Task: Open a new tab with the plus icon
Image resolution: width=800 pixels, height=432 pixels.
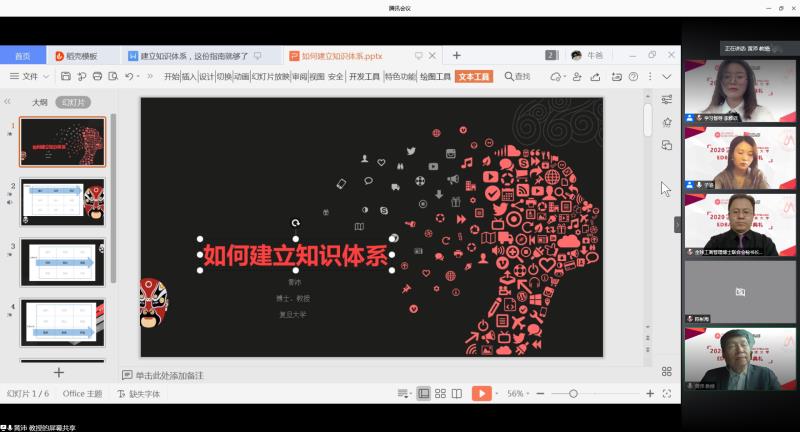Action: pyautogui.click(x=457, y=55)
